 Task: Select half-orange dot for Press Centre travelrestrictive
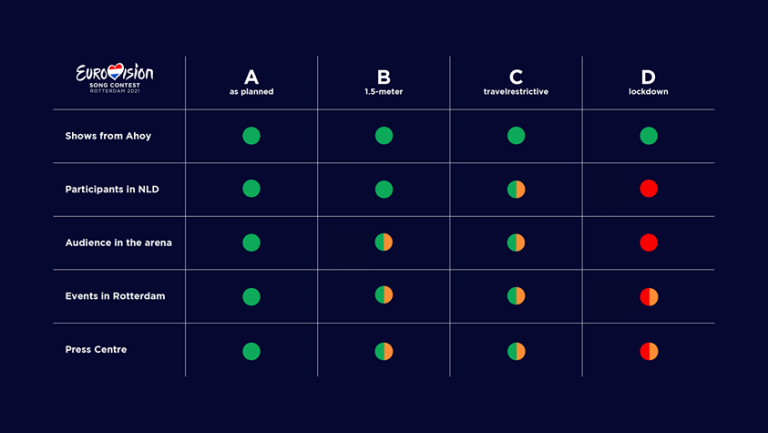[516, 351]
